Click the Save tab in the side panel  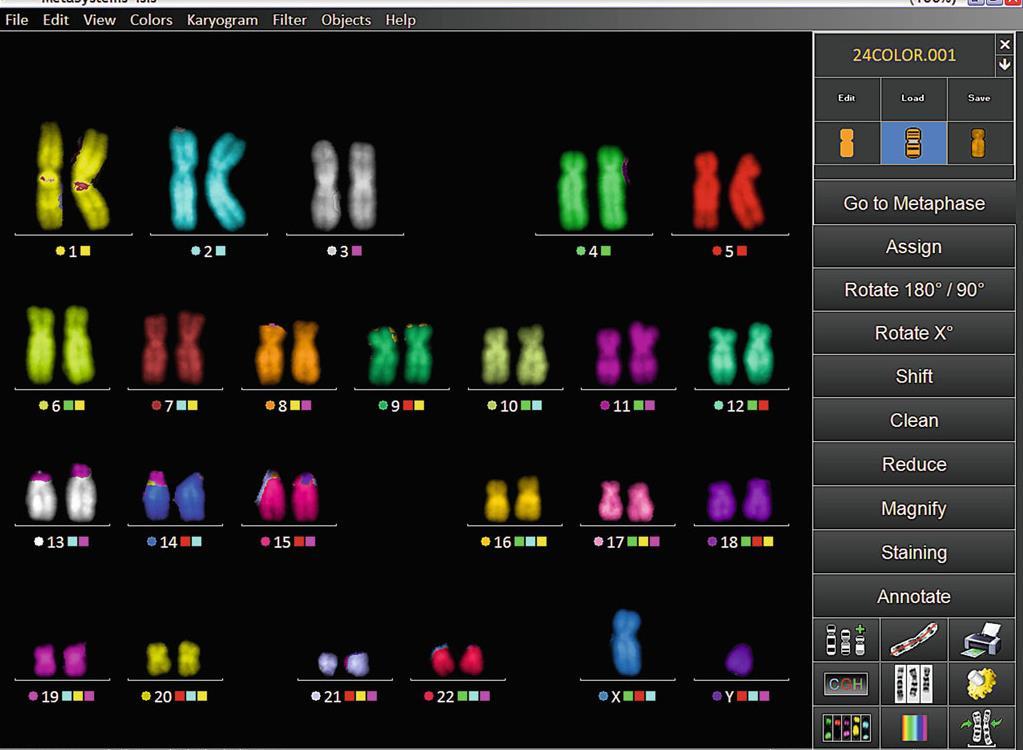(x=979, y=98)
